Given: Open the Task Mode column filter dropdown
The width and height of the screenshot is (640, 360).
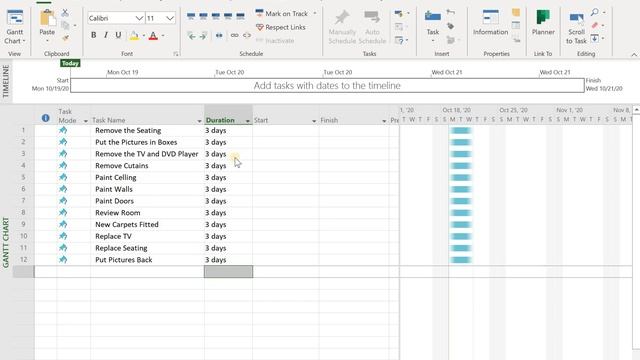Looking at the screenshot, I should 85,121.
